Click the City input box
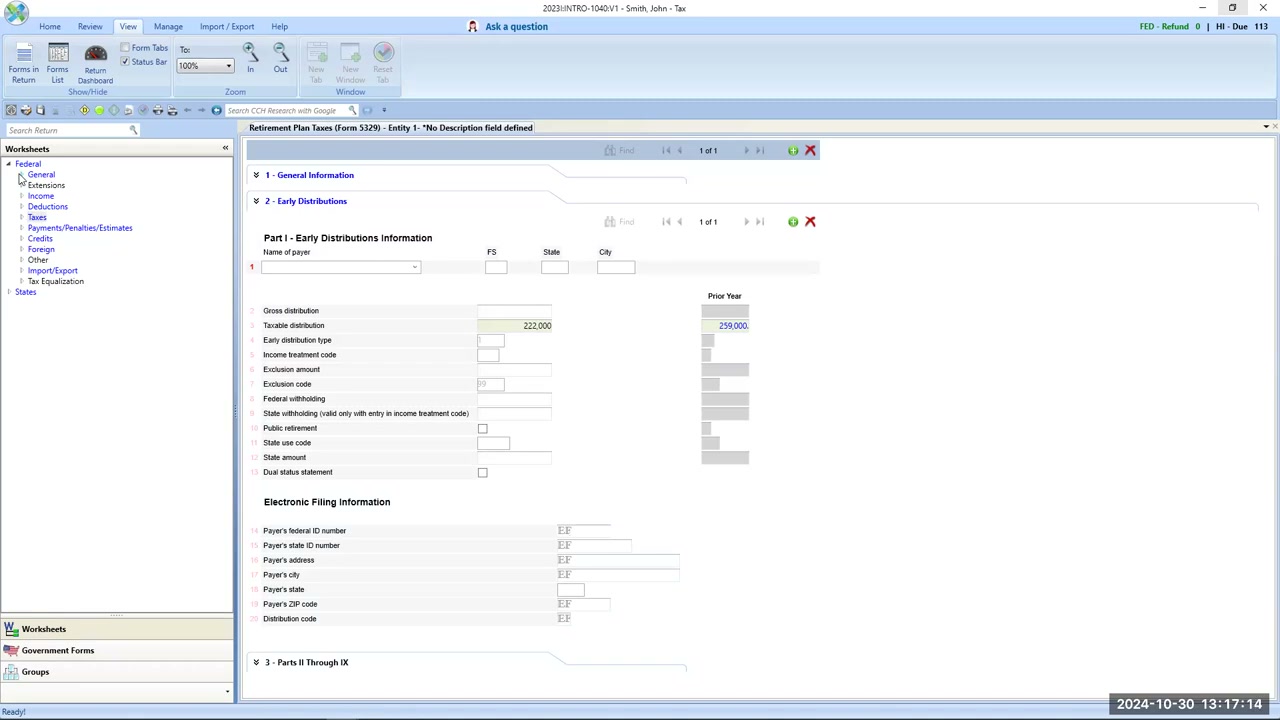 pyautogui.click(x=616, y=267)
